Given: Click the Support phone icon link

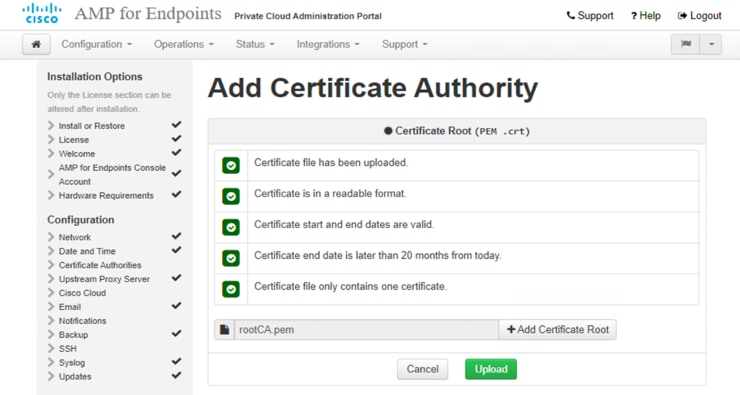Looking at the screenshot, I should pos(590,16).
